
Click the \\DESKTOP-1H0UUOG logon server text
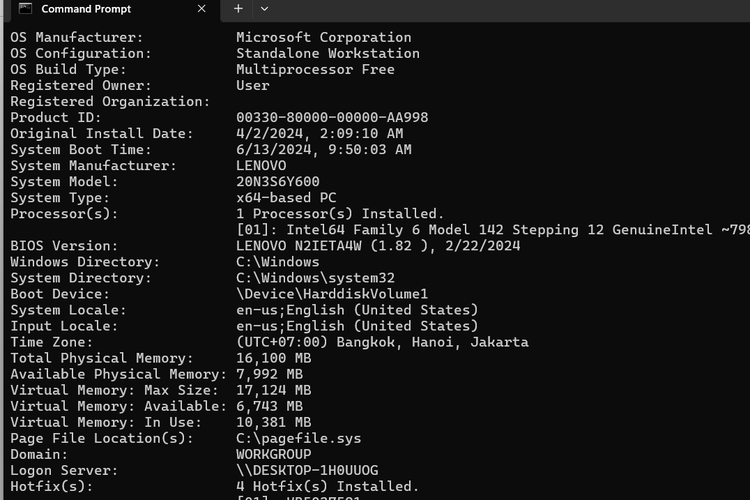[x=307, y=470]
